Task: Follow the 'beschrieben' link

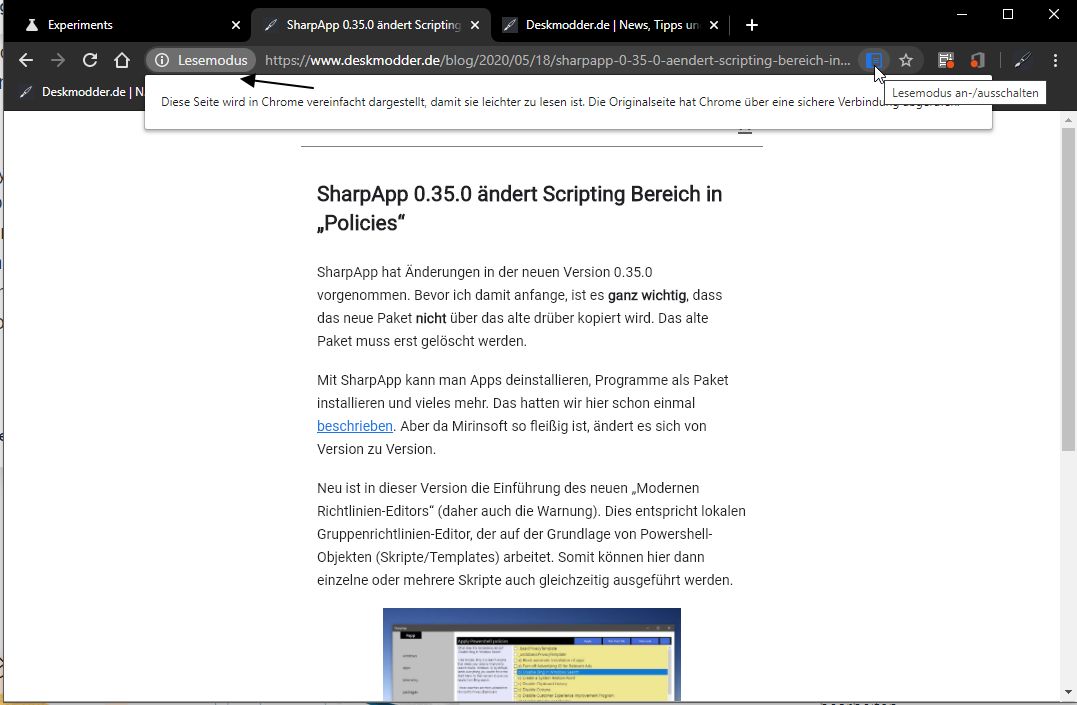Action: [354, 426]
